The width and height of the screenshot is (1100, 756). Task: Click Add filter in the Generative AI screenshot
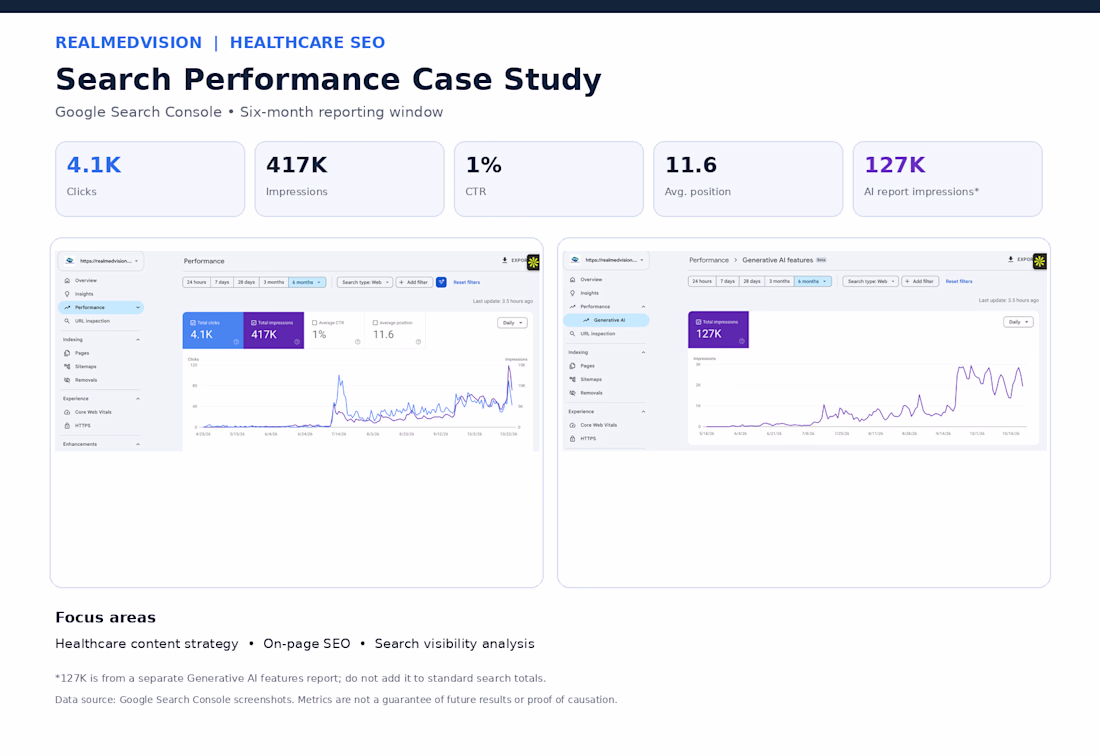tap(920, 281)
